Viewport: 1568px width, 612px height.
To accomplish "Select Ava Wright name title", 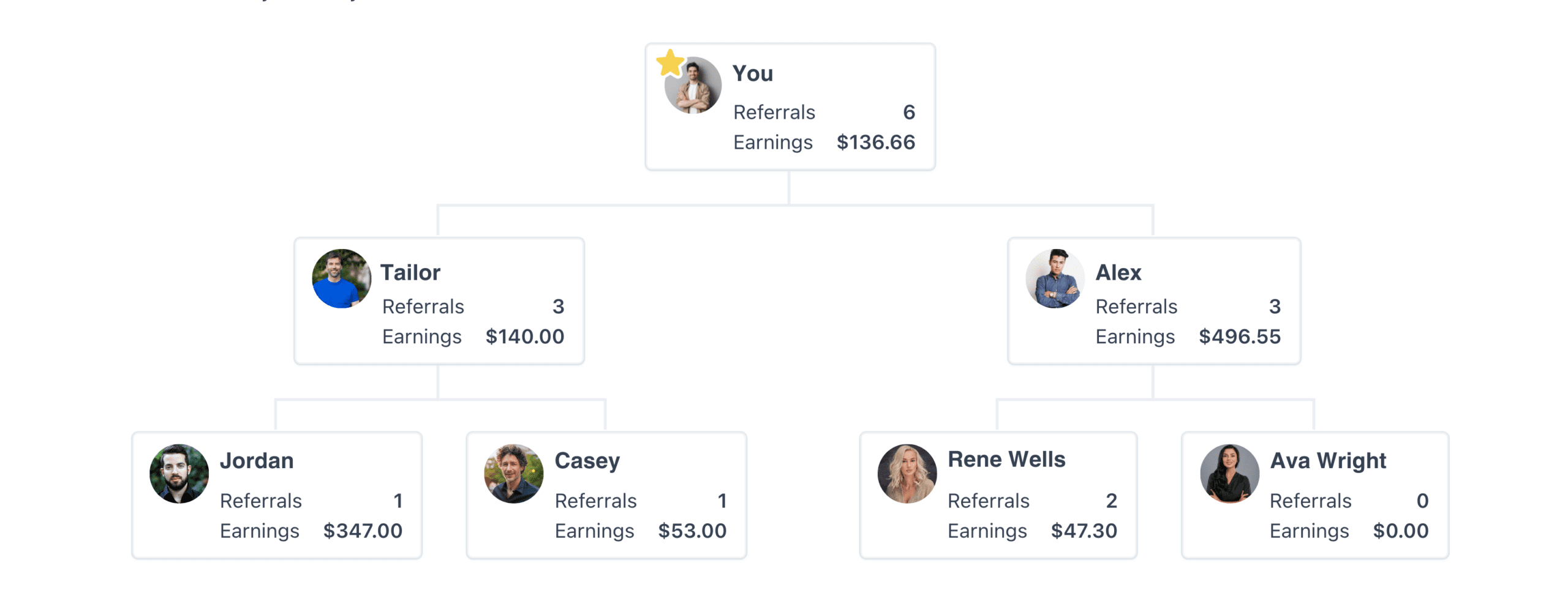I will 1327,460.
